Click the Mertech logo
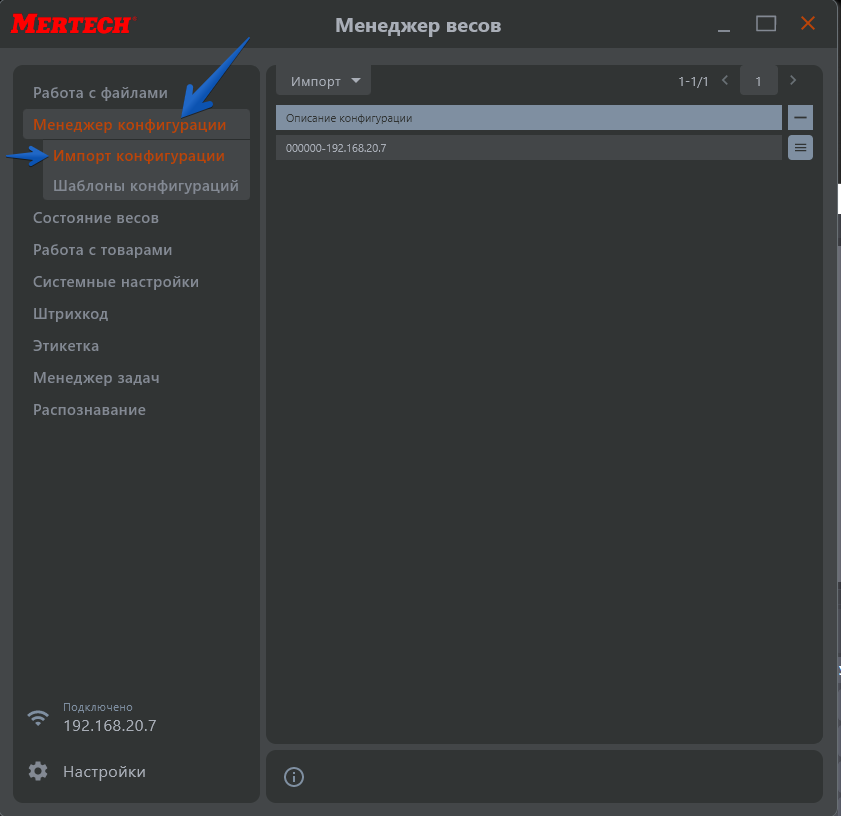This screenshot has width=841, height=816. point(73,25)
